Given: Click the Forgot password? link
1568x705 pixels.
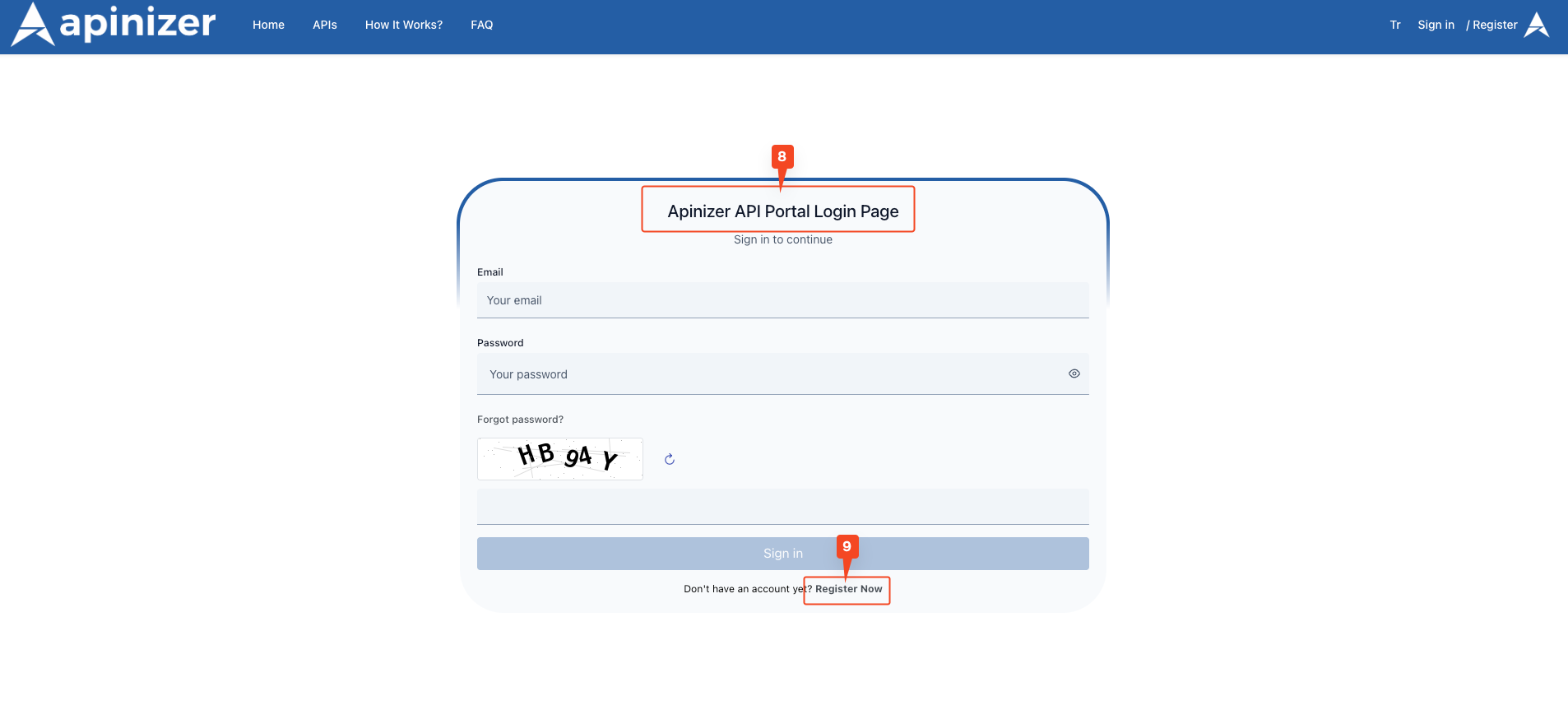Looking at the screenshot, I should click(520, 420).
